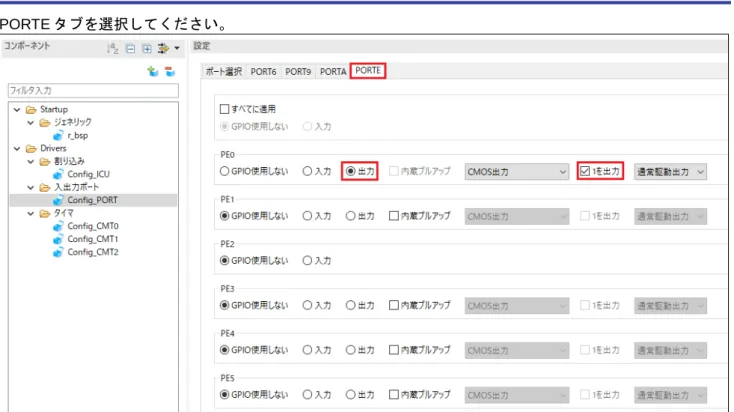Click the Startup folder icon
Viewport: 734px width, 412px height.
tap(31, 110)
